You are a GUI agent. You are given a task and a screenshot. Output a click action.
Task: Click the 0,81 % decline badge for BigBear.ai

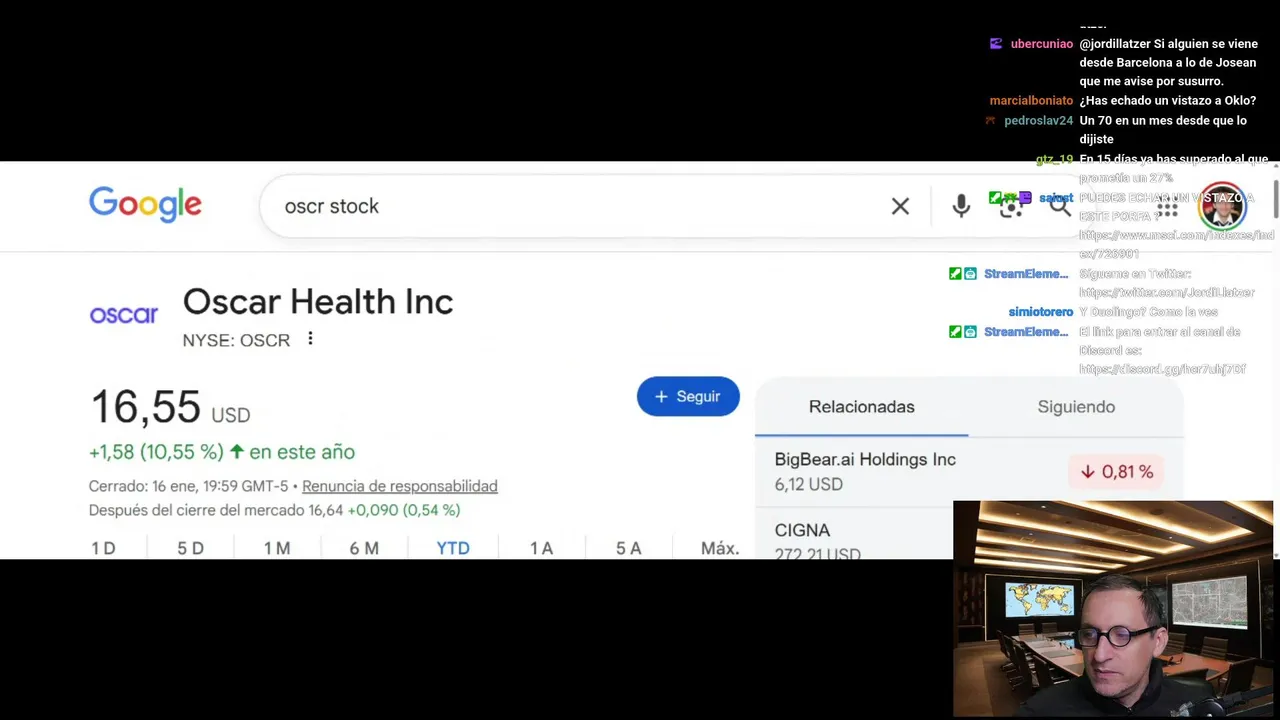coord(1116,472)
